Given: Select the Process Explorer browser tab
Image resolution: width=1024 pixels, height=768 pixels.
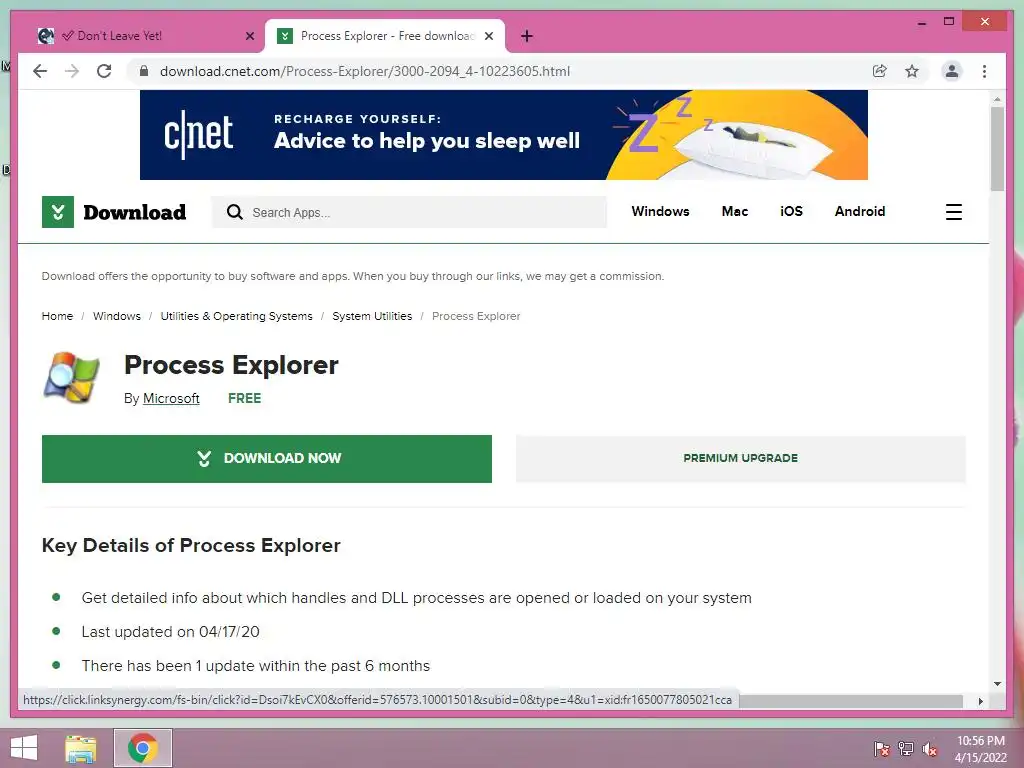Looking at the screenshot, I should 384,36.
